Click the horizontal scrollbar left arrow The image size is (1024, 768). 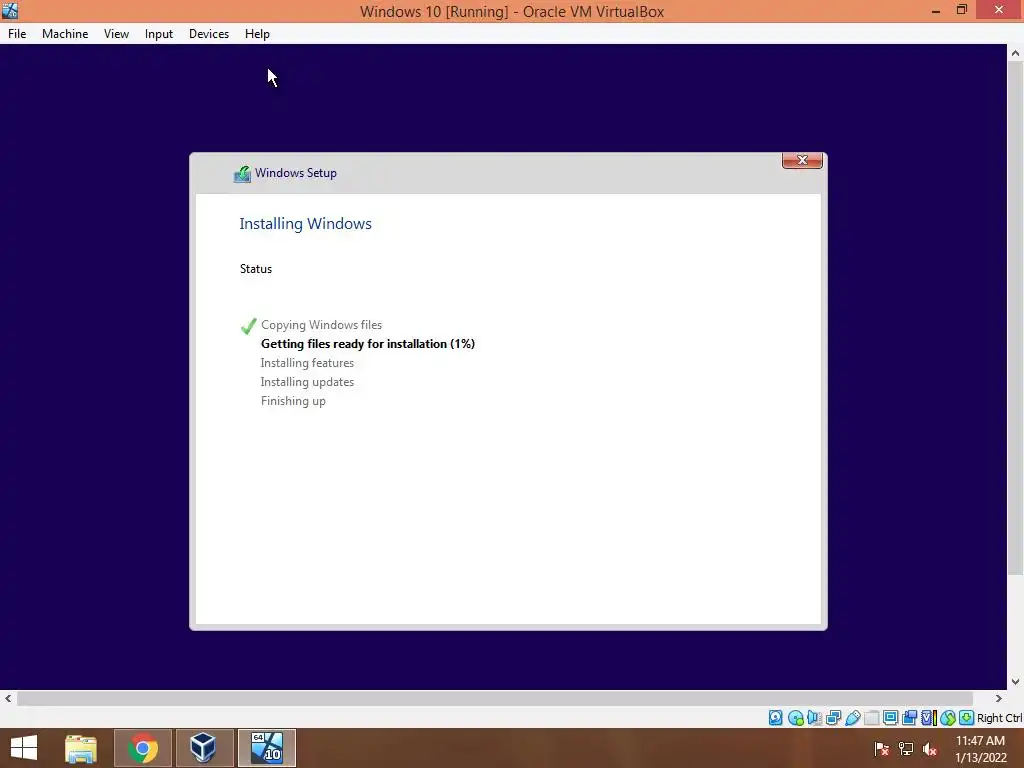click(8, 698)
